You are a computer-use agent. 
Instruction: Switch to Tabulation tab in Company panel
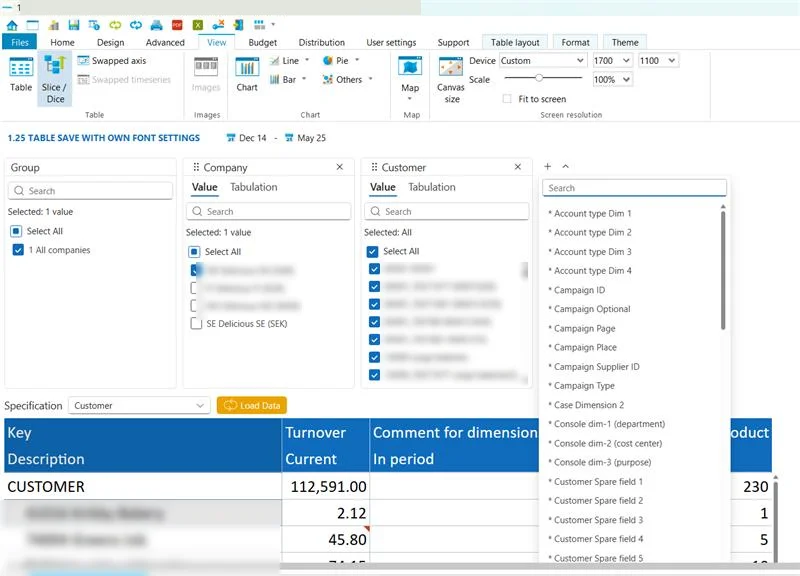(254, 187)
